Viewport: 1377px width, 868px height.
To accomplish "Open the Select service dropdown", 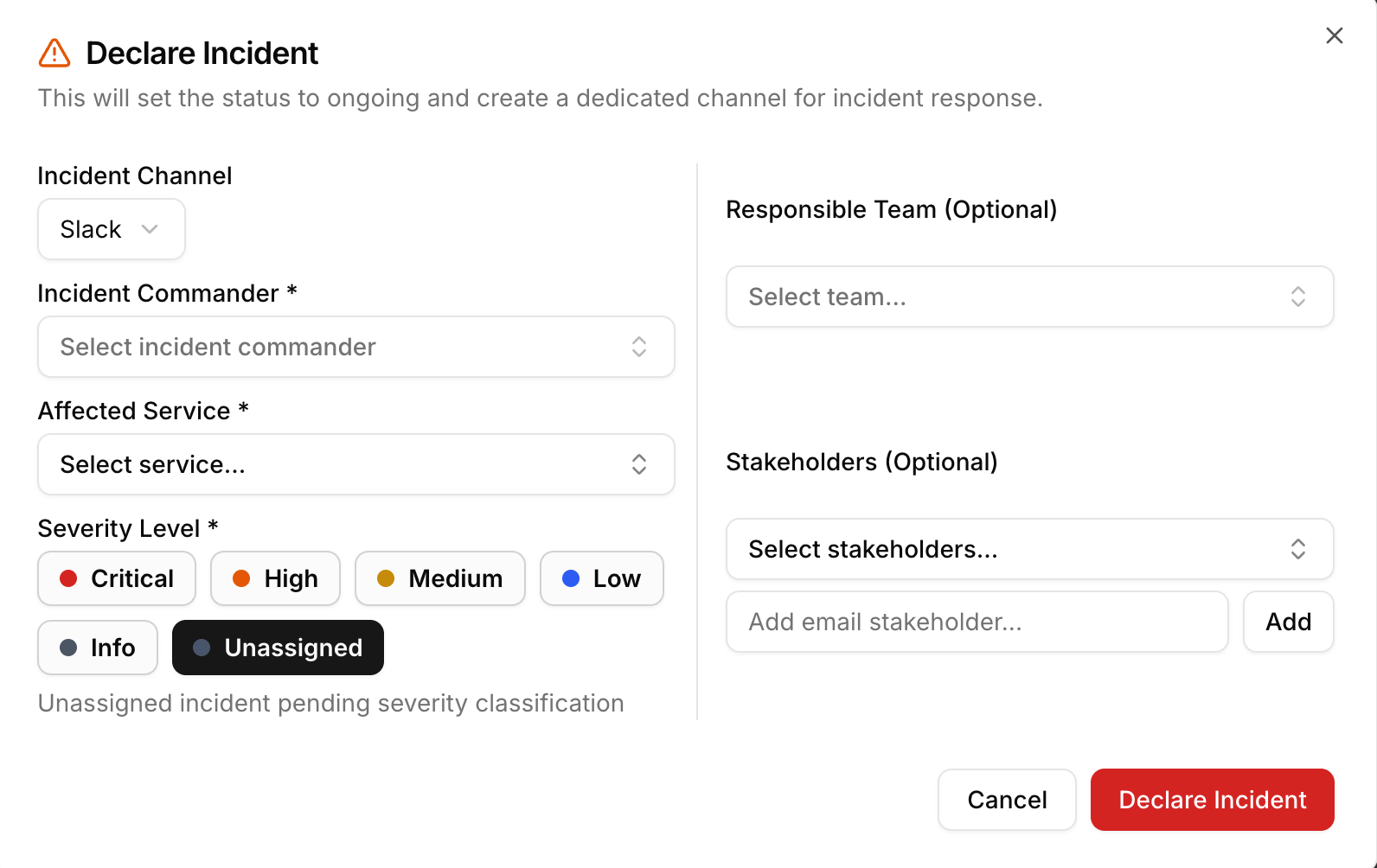I will click(x=355, y=464).
